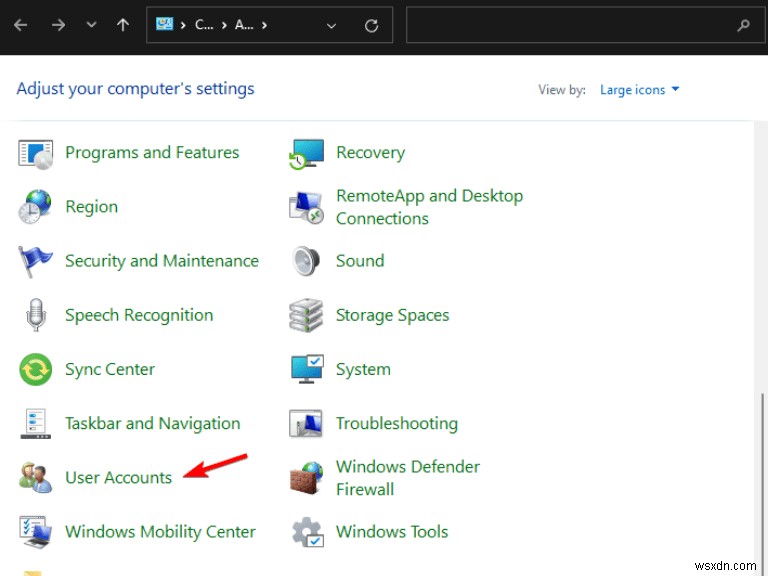Click the Programs and Features icon
768x576 pixels.
coord(35,154)
